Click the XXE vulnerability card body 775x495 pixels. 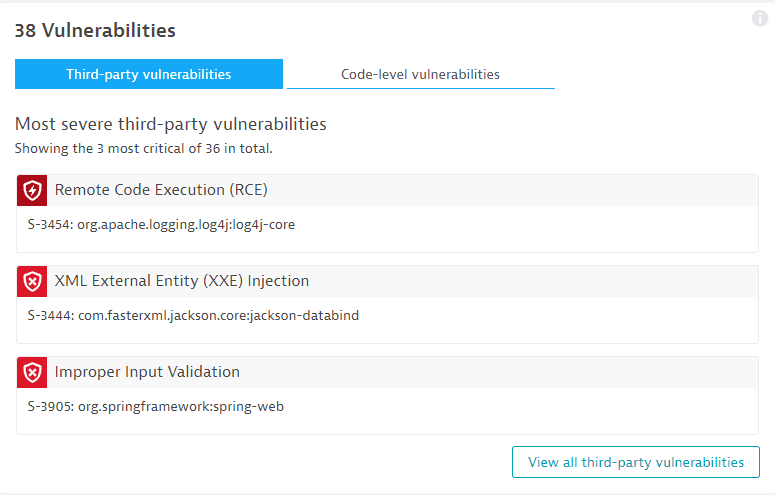coord(388,320)
